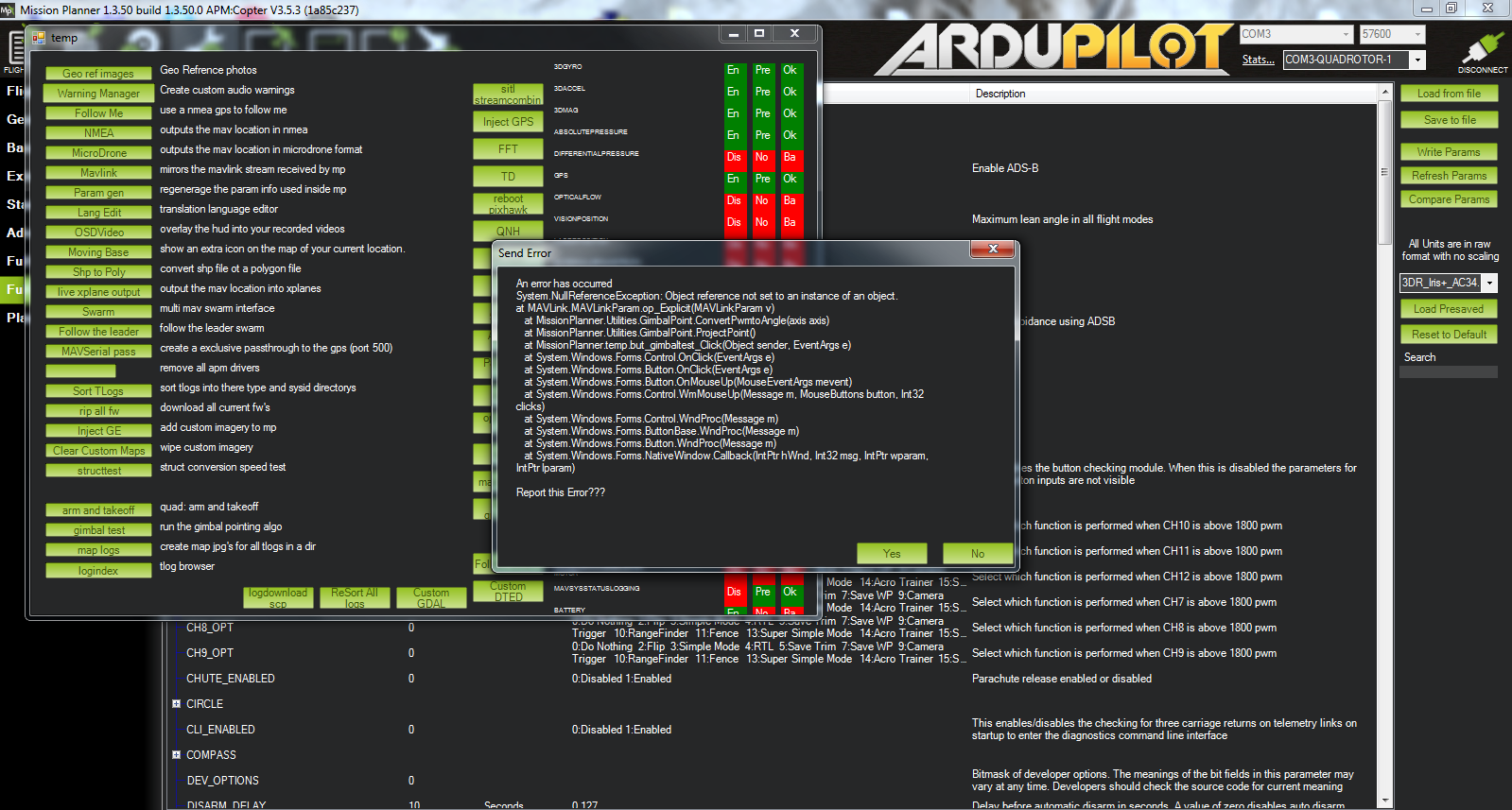
Task: Click the arm and takeoff button
Action: (98, 510)
